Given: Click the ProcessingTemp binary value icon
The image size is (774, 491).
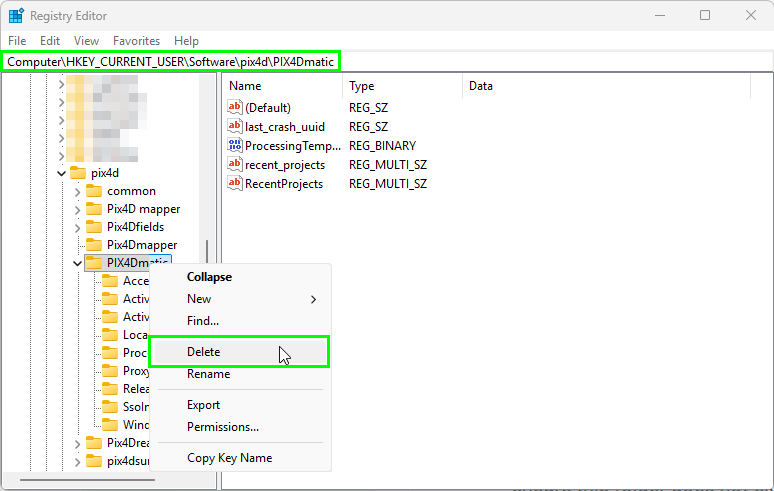Looking at the screenshot, I should [x=234, y=145].
